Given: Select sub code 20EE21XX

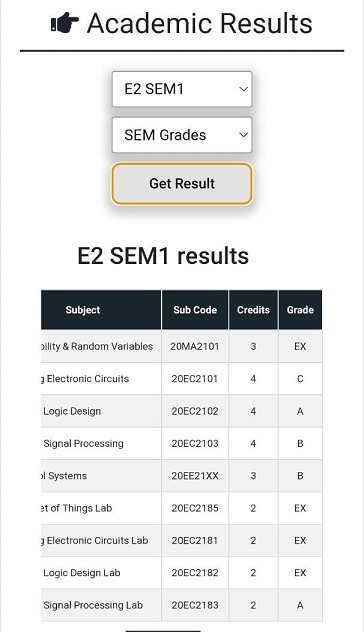Looking at the screenshot, I should (195, 476).
